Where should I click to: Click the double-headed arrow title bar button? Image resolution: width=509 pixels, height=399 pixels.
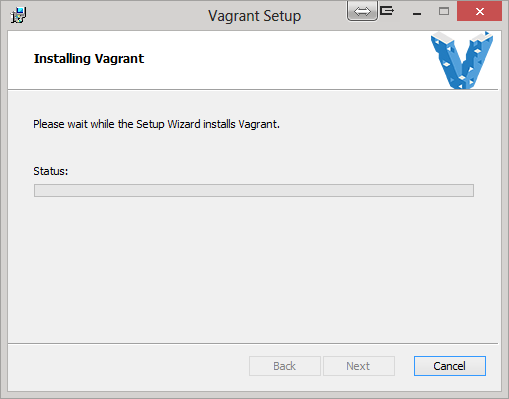[x=362, y=11]
